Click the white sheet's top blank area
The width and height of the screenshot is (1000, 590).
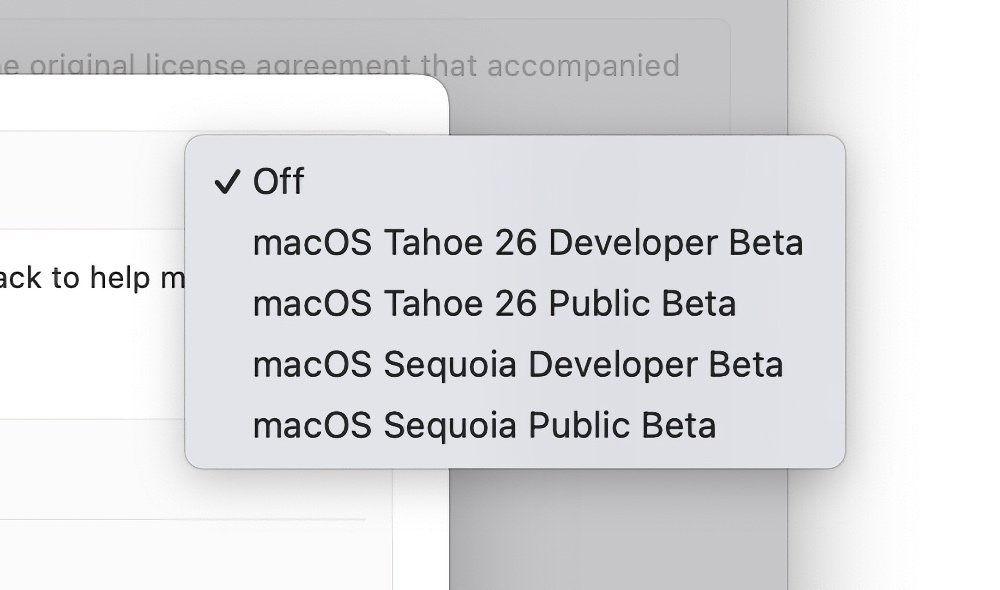point(200,105)
